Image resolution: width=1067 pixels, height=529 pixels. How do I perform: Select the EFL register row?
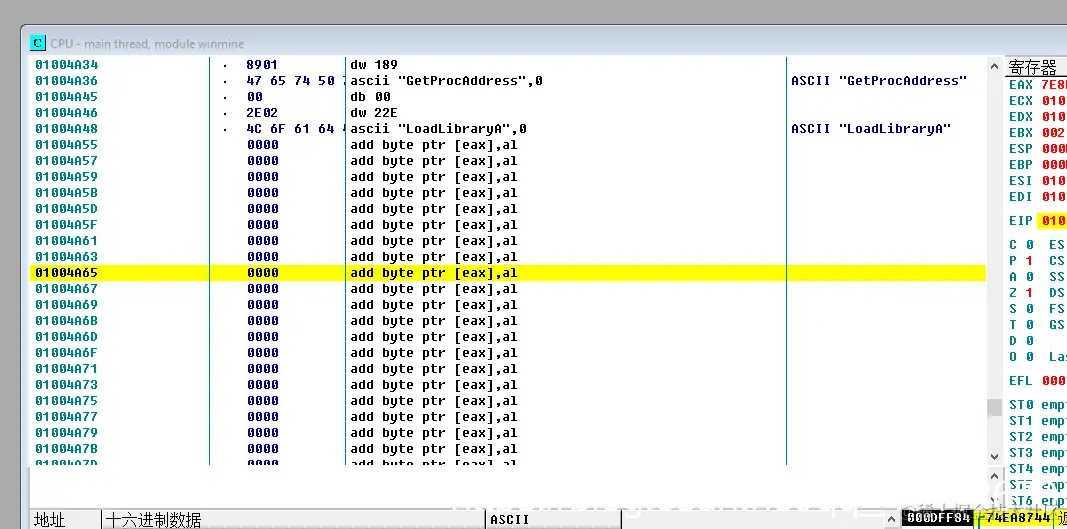[x=1037, y=381]
